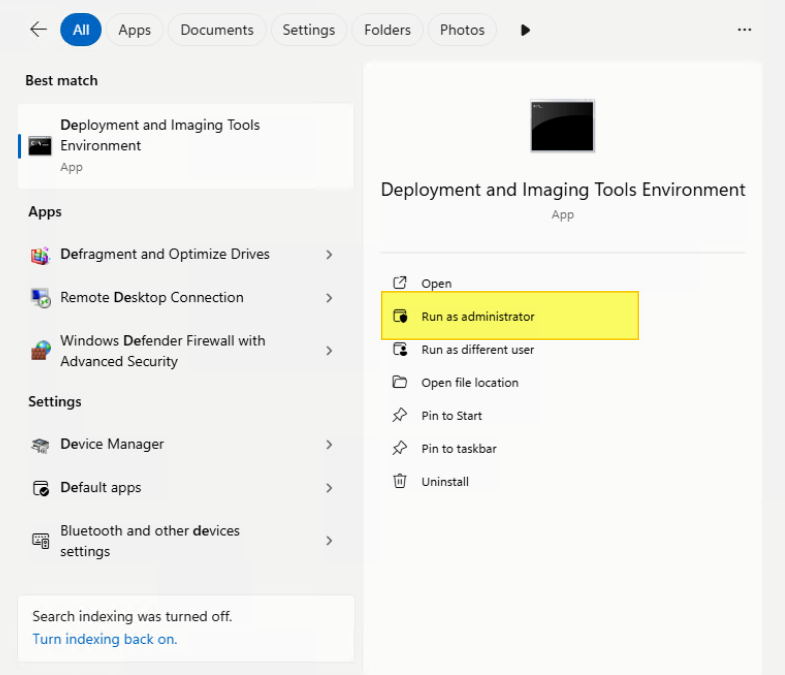Click the Default apps icon
The width and height of the screenshot is (785, 675).
tap(41, 488)
